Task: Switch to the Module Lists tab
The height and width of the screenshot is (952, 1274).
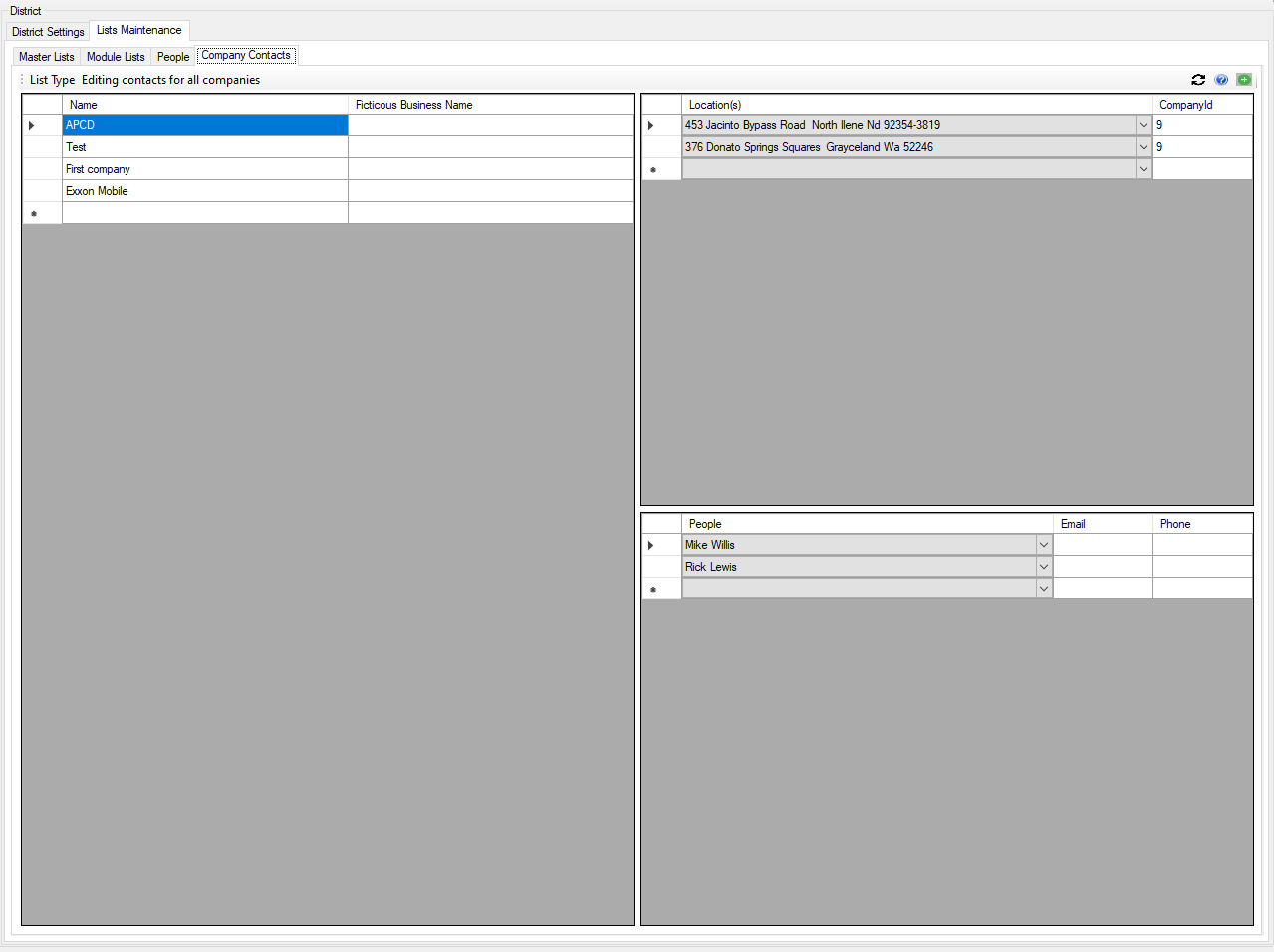Action: tap(116, 57)
